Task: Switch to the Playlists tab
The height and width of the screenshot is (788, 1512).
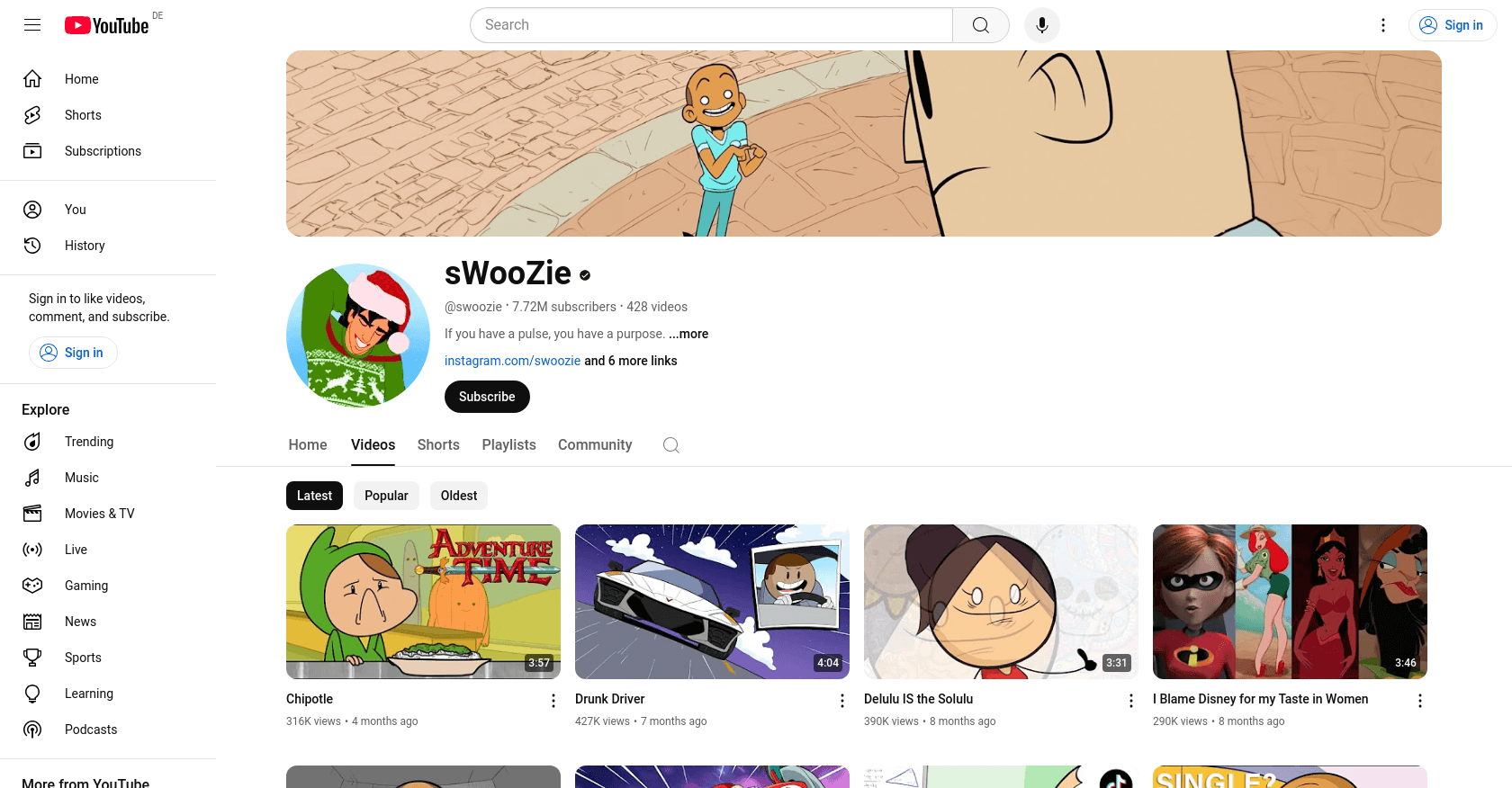Action: tap(508, 445)
